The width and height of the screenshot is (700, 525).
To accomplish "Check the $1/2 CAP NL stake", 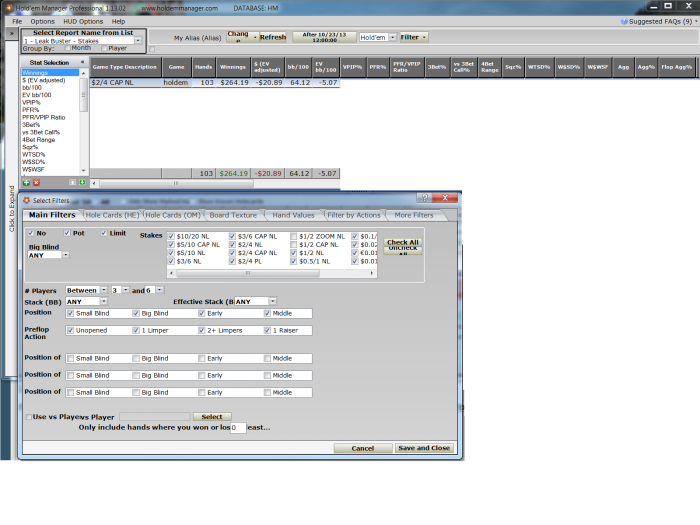I will 293,245.
